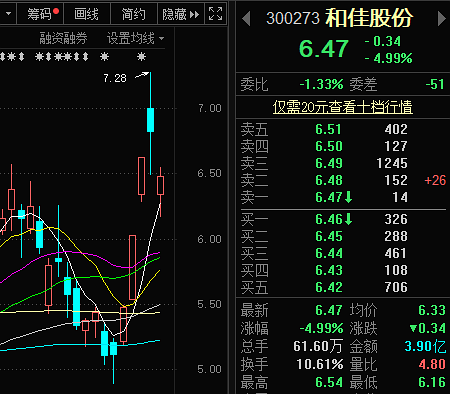Click the down arrow beside 卖一 price 6.47
Image resolution: width=450 pixels, height=394 pixels.
pos(348,197)
